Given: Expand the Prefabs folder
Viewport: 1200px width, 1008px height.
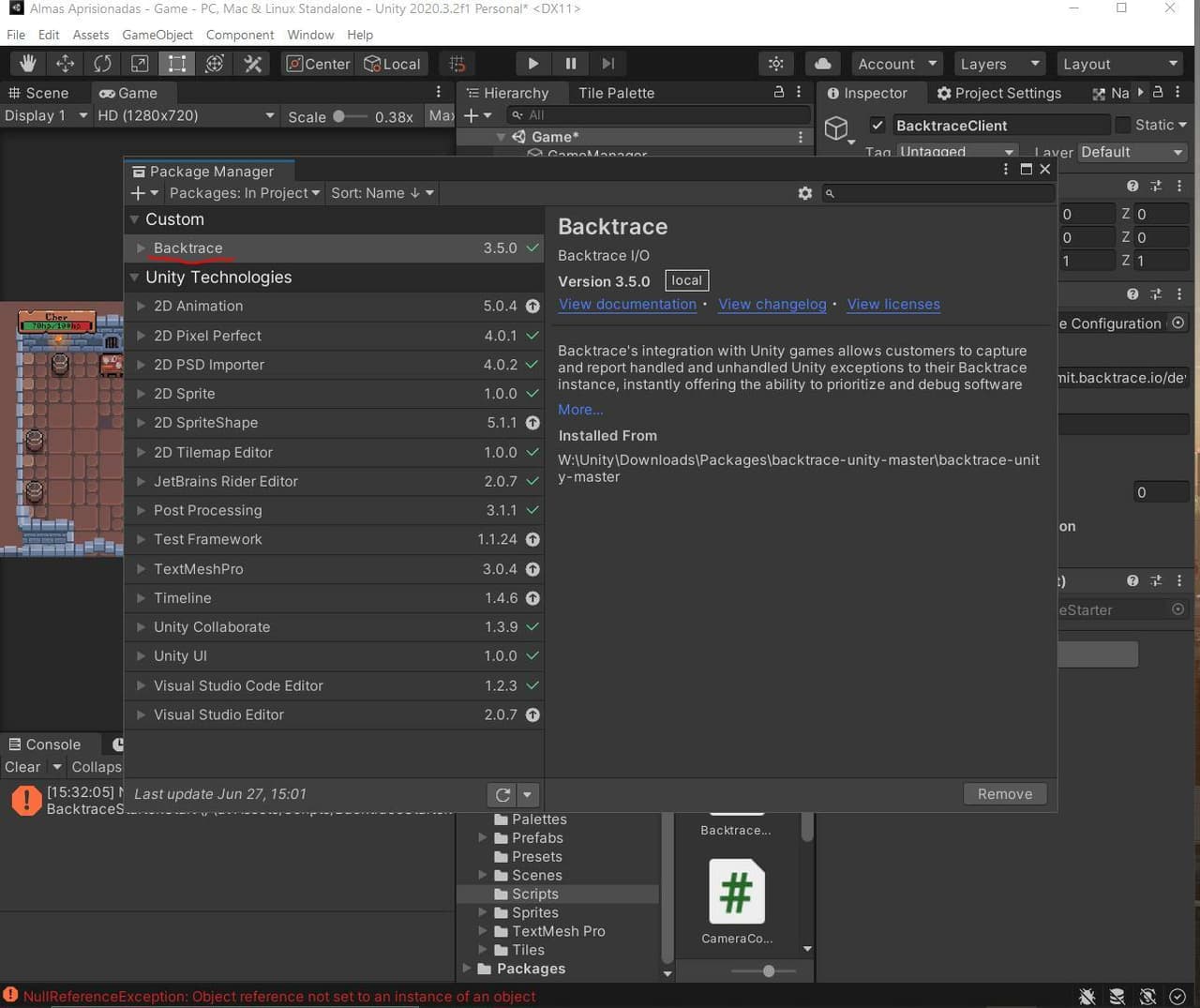Looking at the screenshot, I should click(483, 838).
